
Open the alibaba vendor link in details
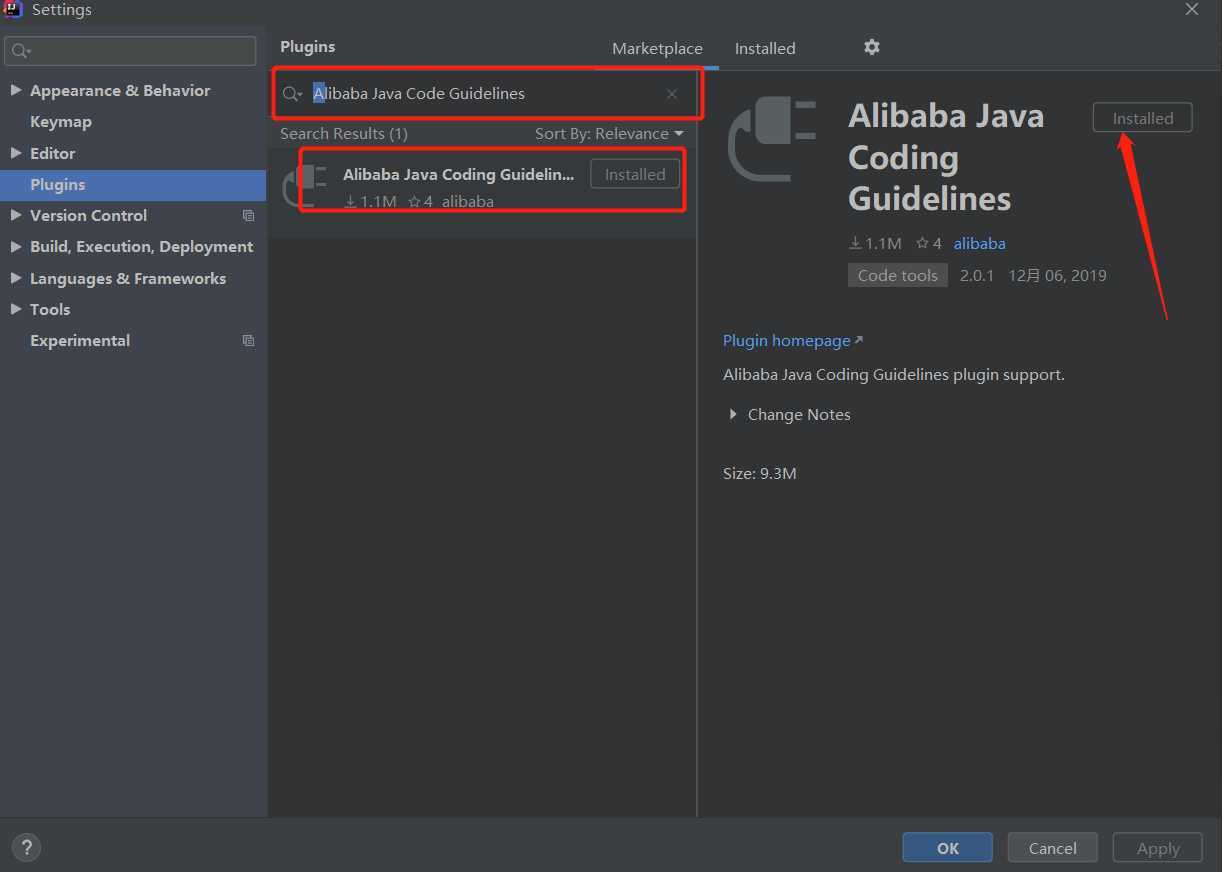(980, 243)
